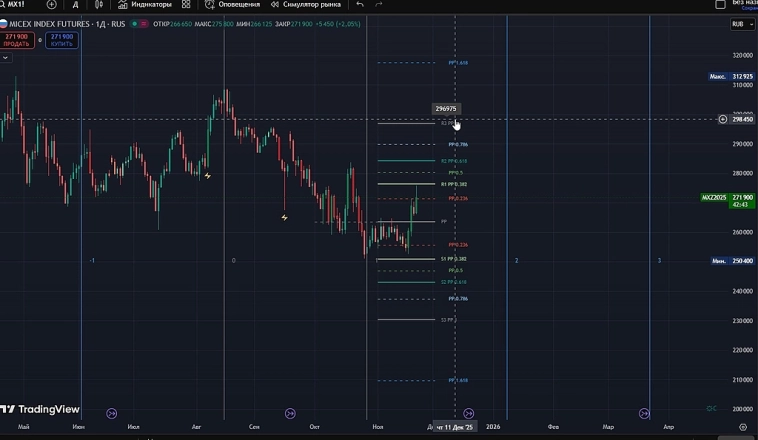Screen dimensions: 758x440
Task: Start the Симулятор рынка replay
Action: coord(305,5)
